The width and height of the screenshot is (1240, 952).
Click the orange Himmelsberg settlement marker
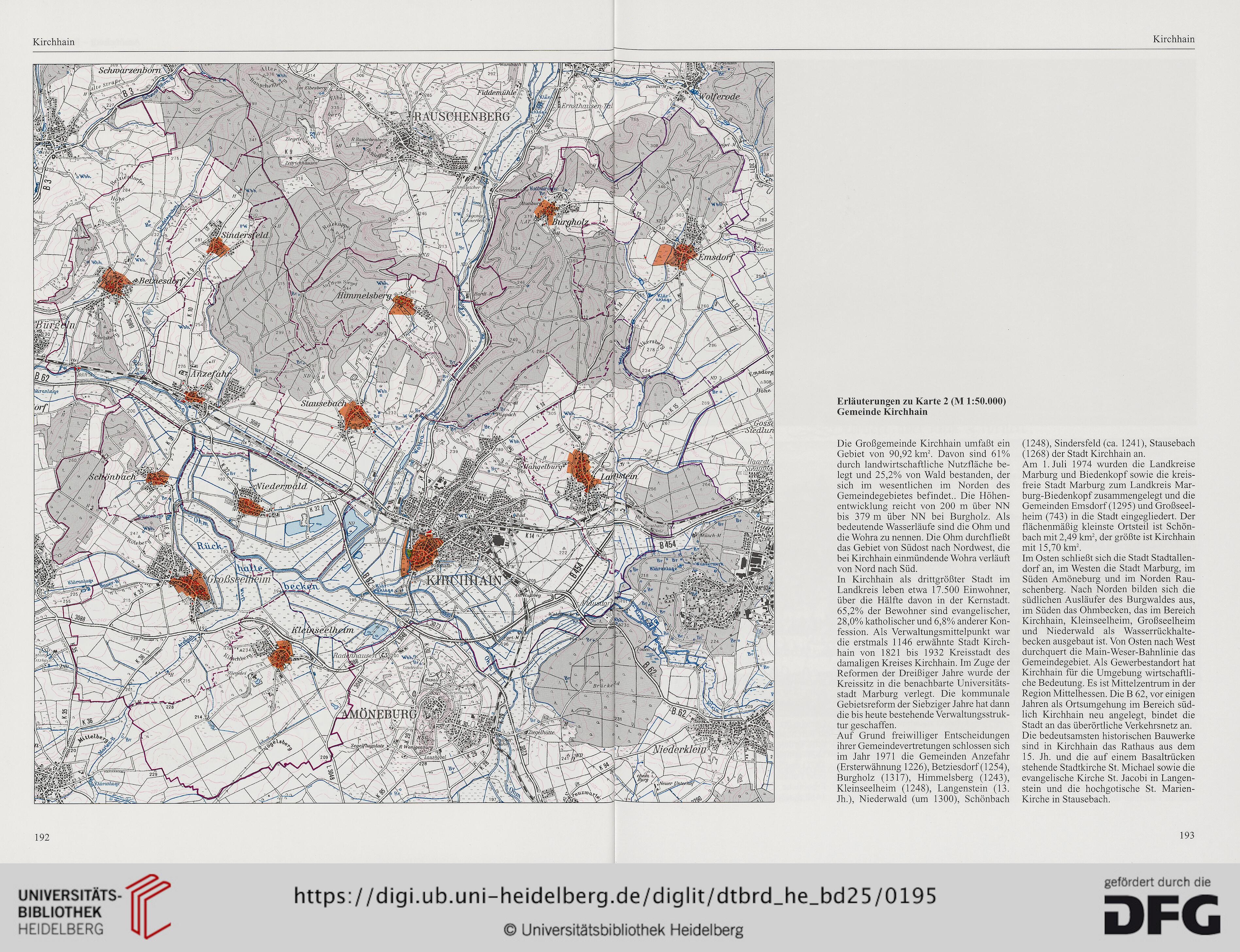(403, 305)
